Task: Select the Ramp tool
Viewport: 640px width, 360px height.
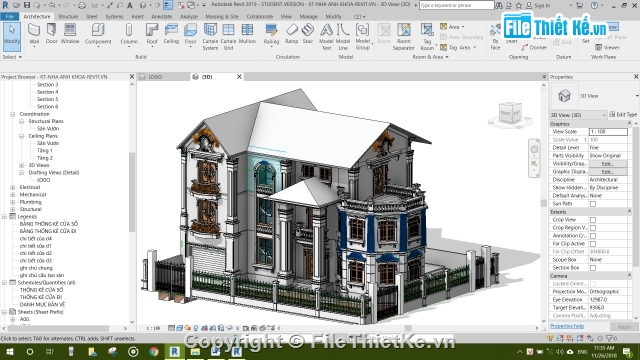Action: click(x=291, y=34)
